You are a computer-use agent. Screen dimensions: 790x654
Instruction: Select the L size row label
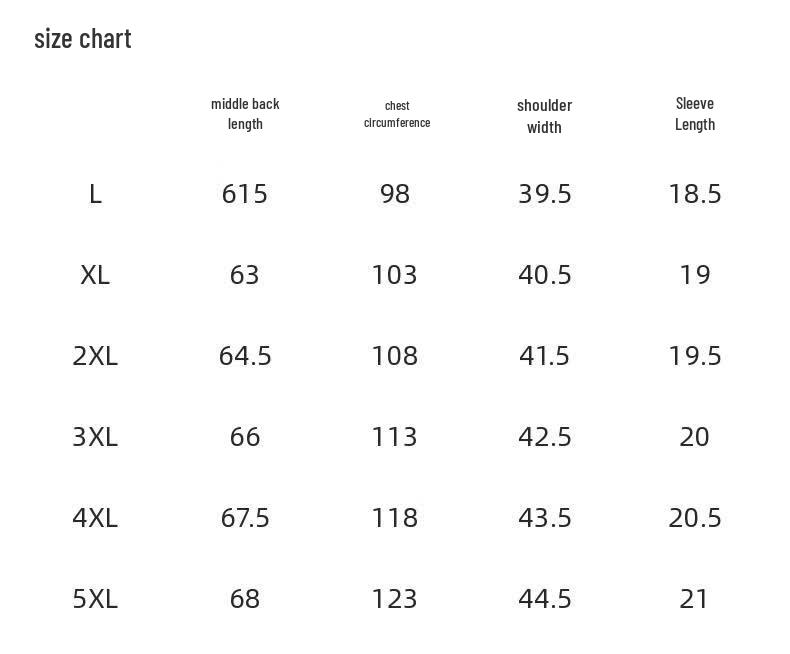click(95, 194)
